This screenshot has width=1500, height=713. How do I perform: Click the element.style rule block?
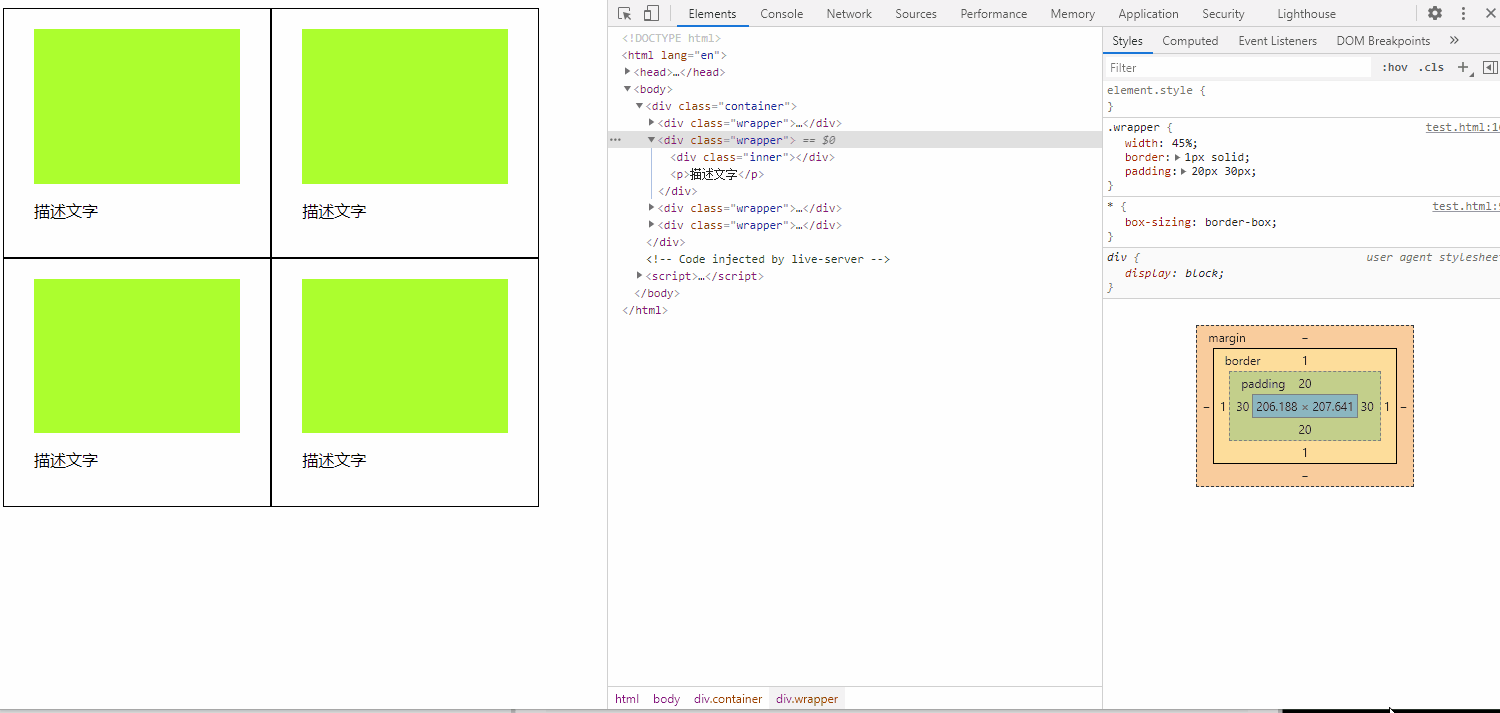click(1301, 98)
